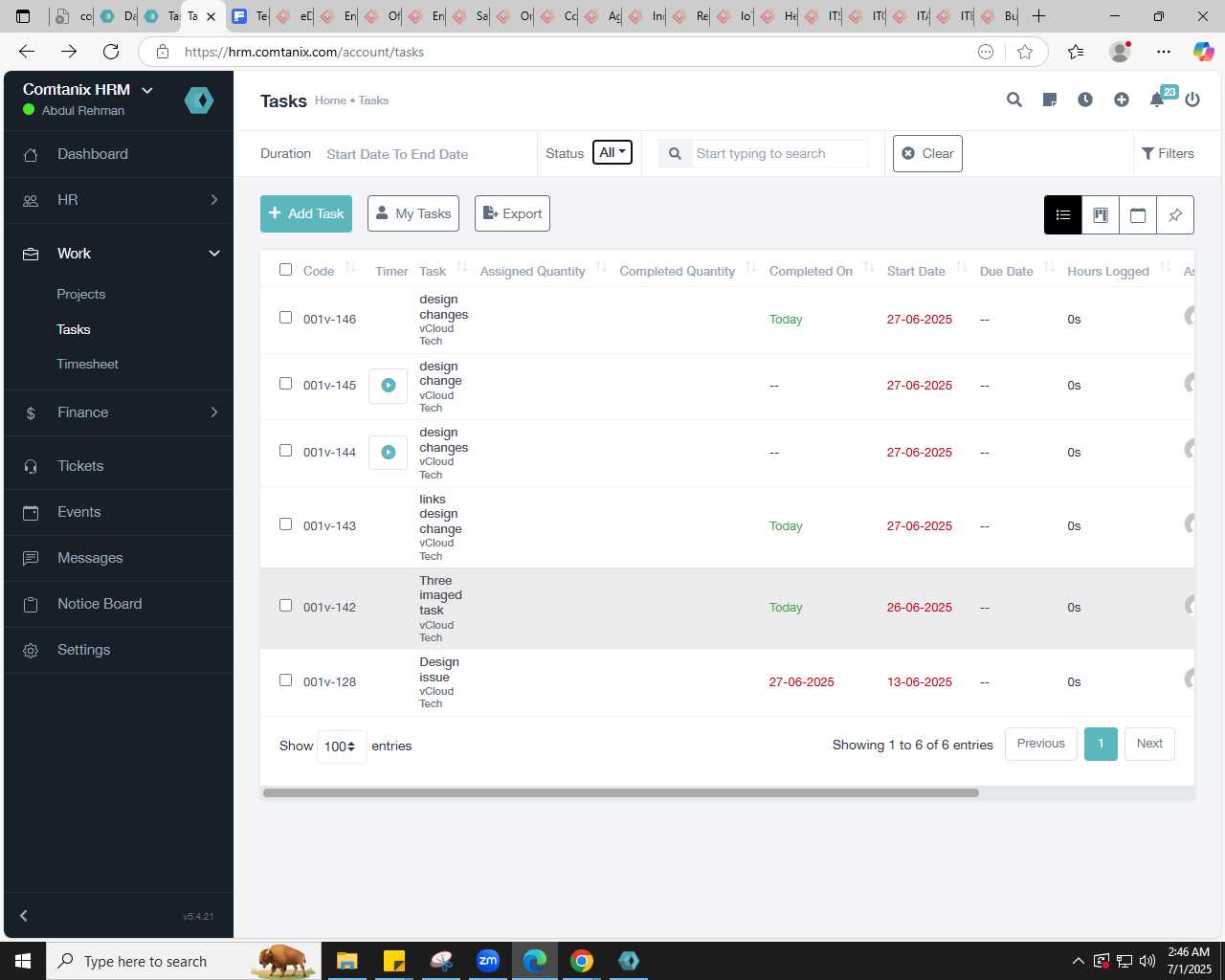Check the box for task 001v-144

pos(285,451)
